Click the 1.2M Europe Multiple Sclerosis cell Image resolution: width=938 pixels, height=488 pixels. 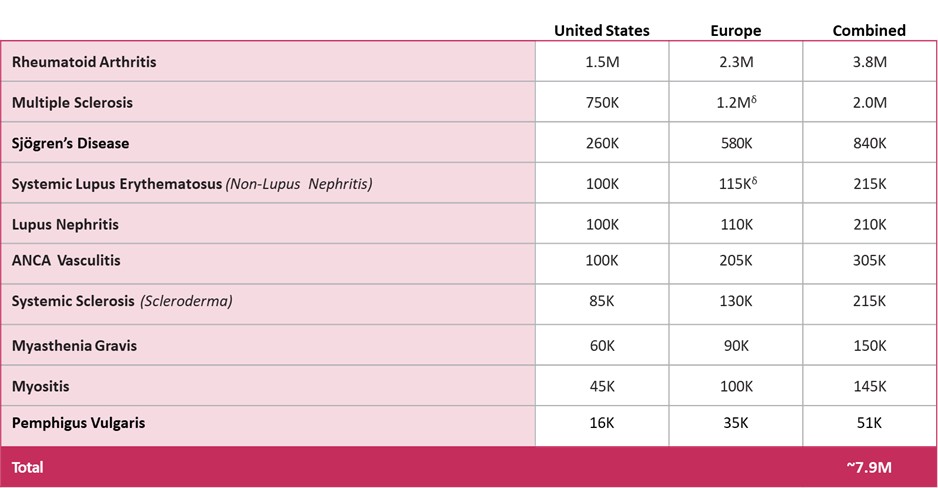tap(735, 103)
